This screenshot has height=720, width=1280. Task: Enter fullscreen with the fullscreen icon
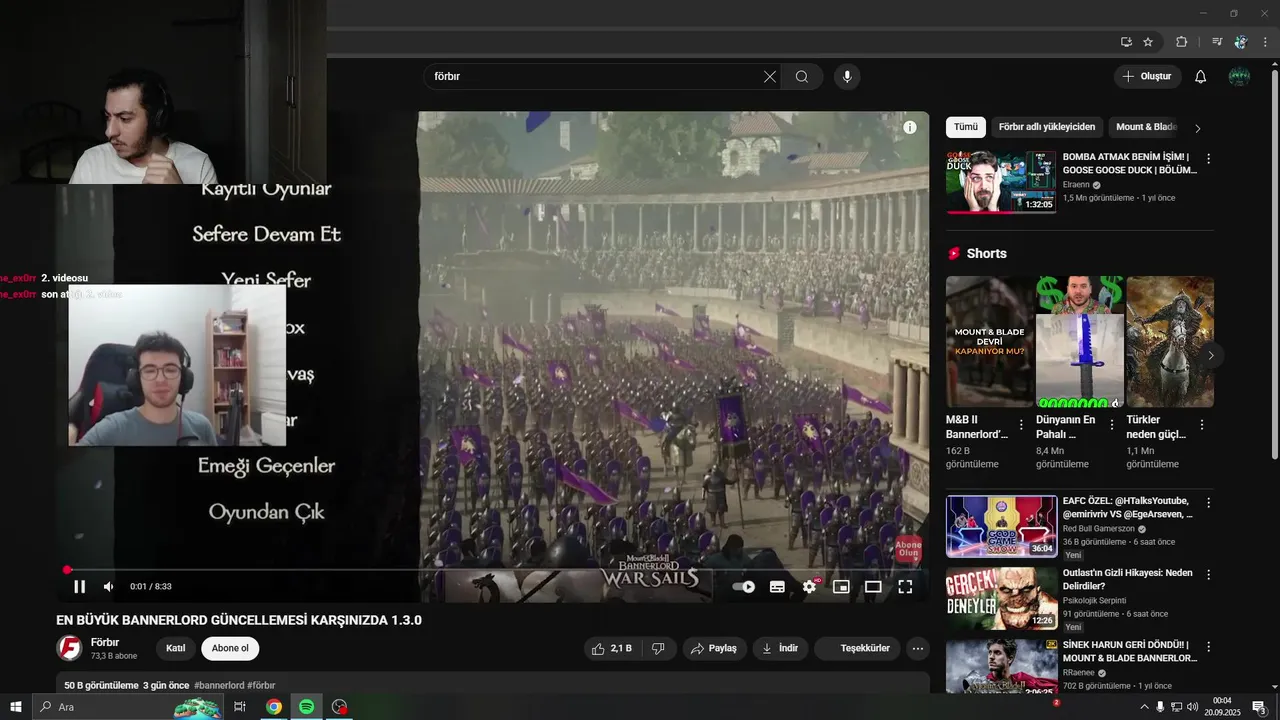click(x=905, y=587)
